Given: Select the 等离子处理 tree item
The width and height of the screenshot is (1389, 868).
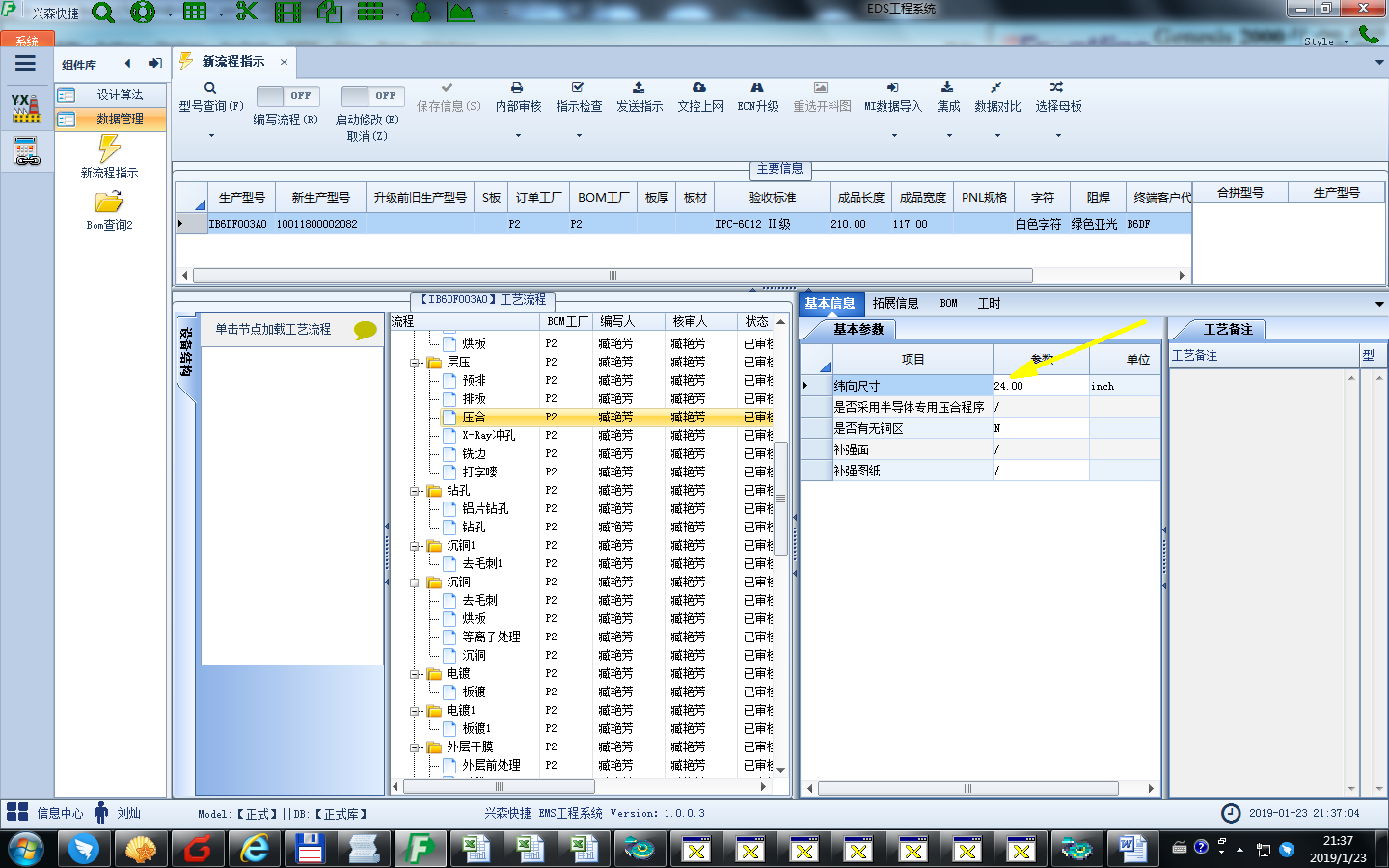Looking at the screenshot, I should tap(491, 637).
